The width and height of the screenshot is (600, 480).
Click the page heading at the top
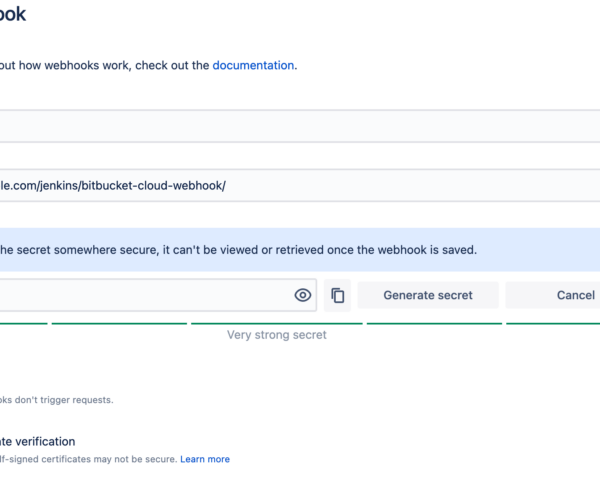coord(14,15)
